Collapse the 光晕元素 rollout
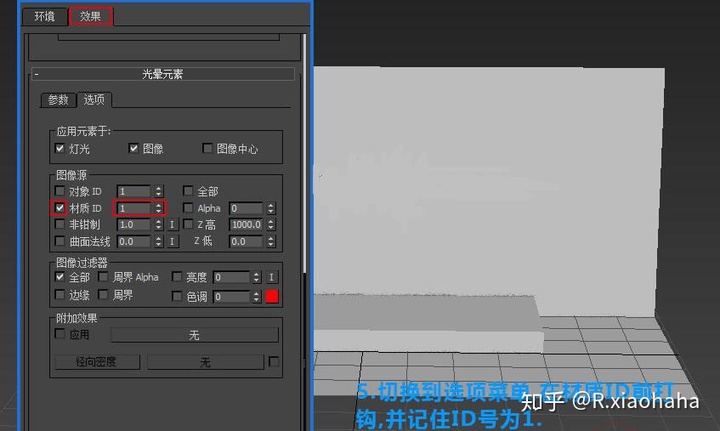 (163, 74)
